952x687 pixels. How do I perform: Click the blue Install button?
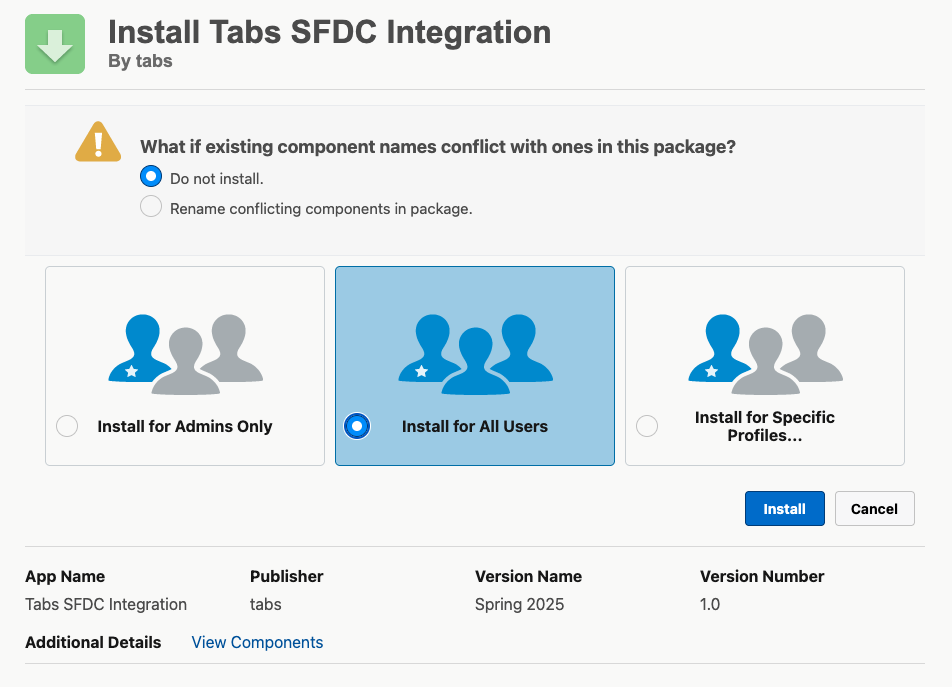(x=784, y=508)
